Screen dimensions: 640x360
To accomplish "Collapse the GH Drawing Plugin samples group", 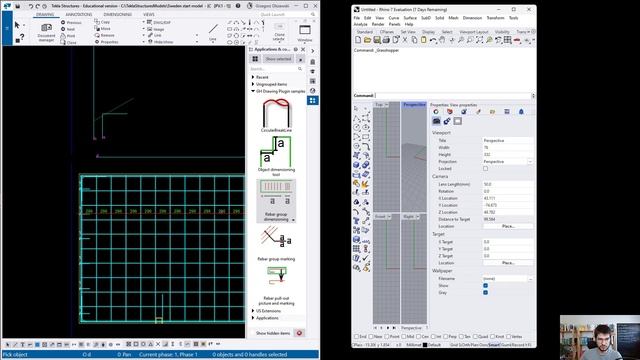I will tap(253, 91).
